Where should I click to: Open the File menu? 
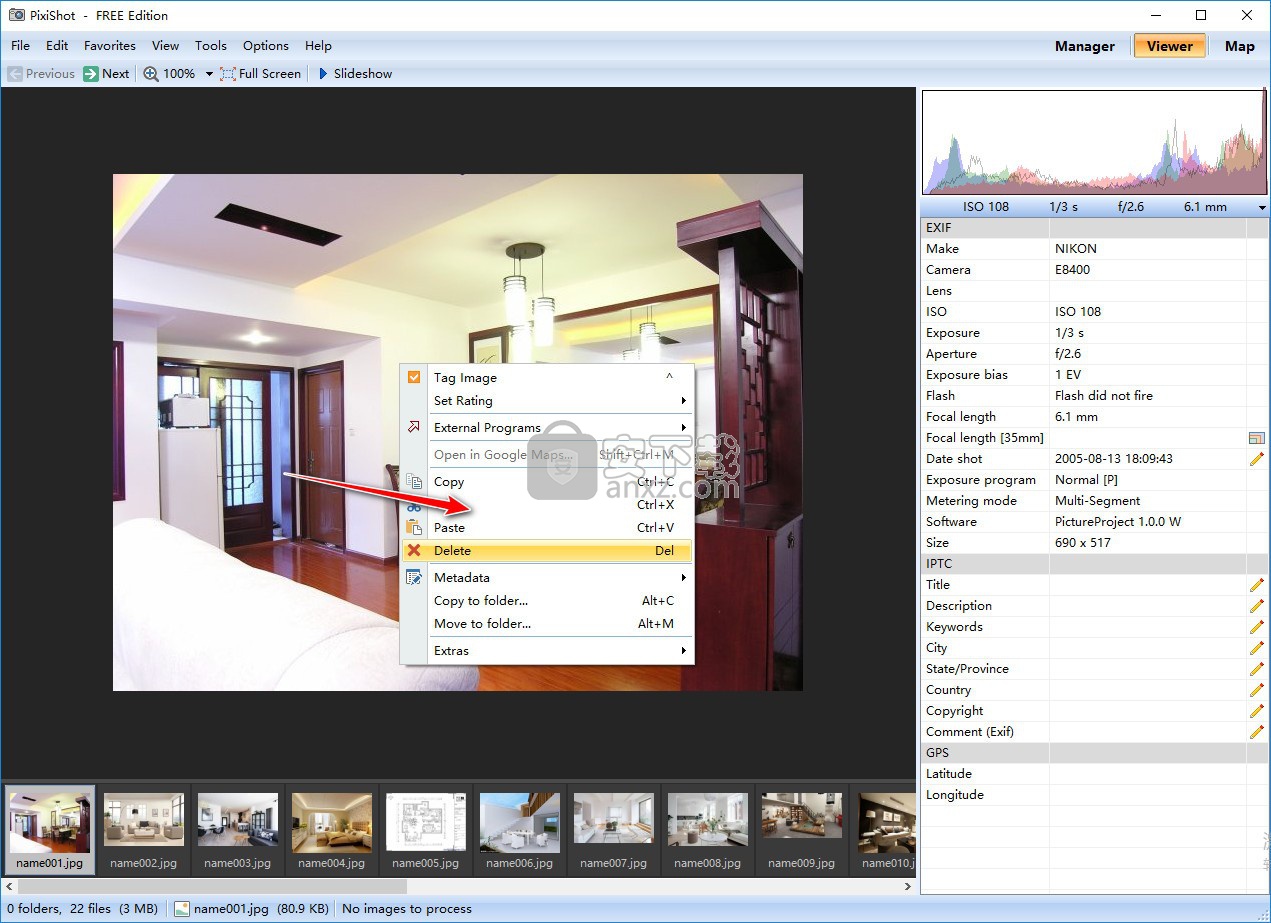21,46
